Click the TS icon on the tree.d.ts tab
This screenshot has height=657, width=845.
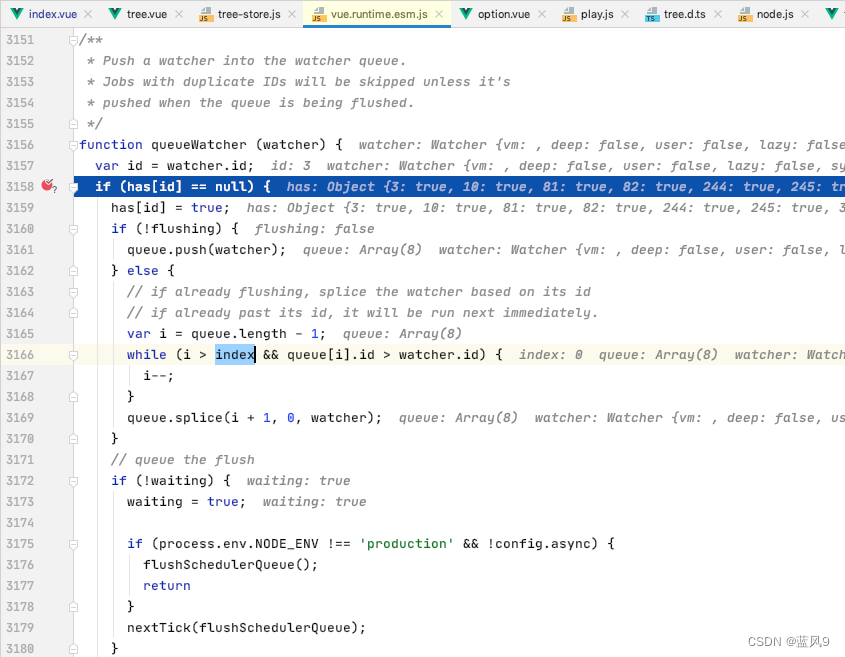[653, 15]
